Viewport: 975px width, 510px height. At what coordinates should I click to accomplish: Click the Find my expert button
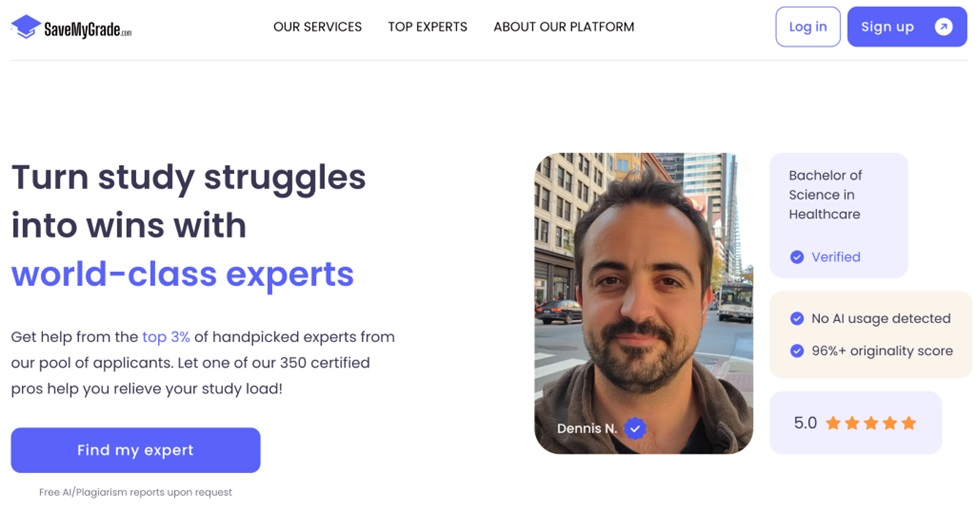136,450
